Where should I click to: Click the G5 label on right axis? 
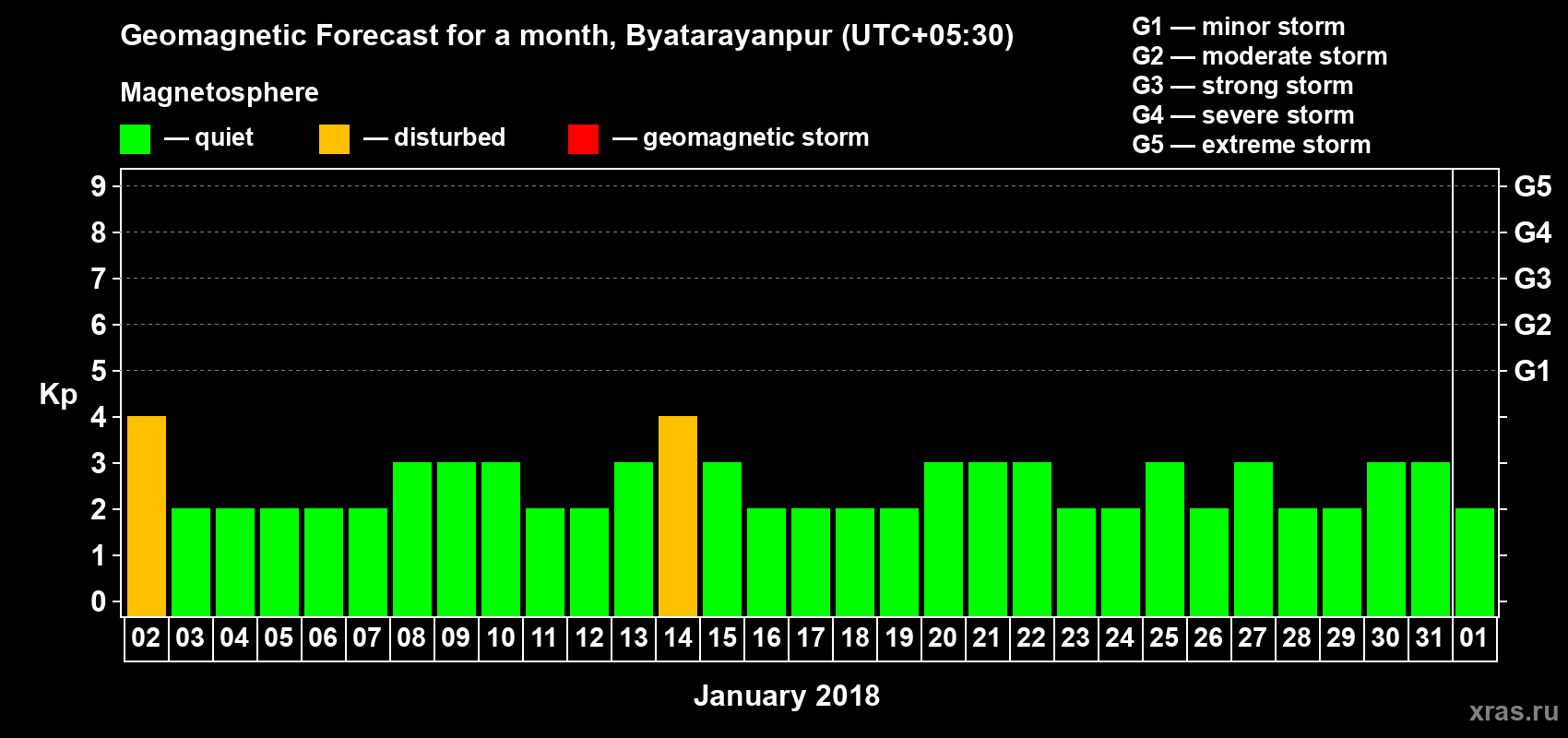pyautogui.click(x=1533, y=186)
